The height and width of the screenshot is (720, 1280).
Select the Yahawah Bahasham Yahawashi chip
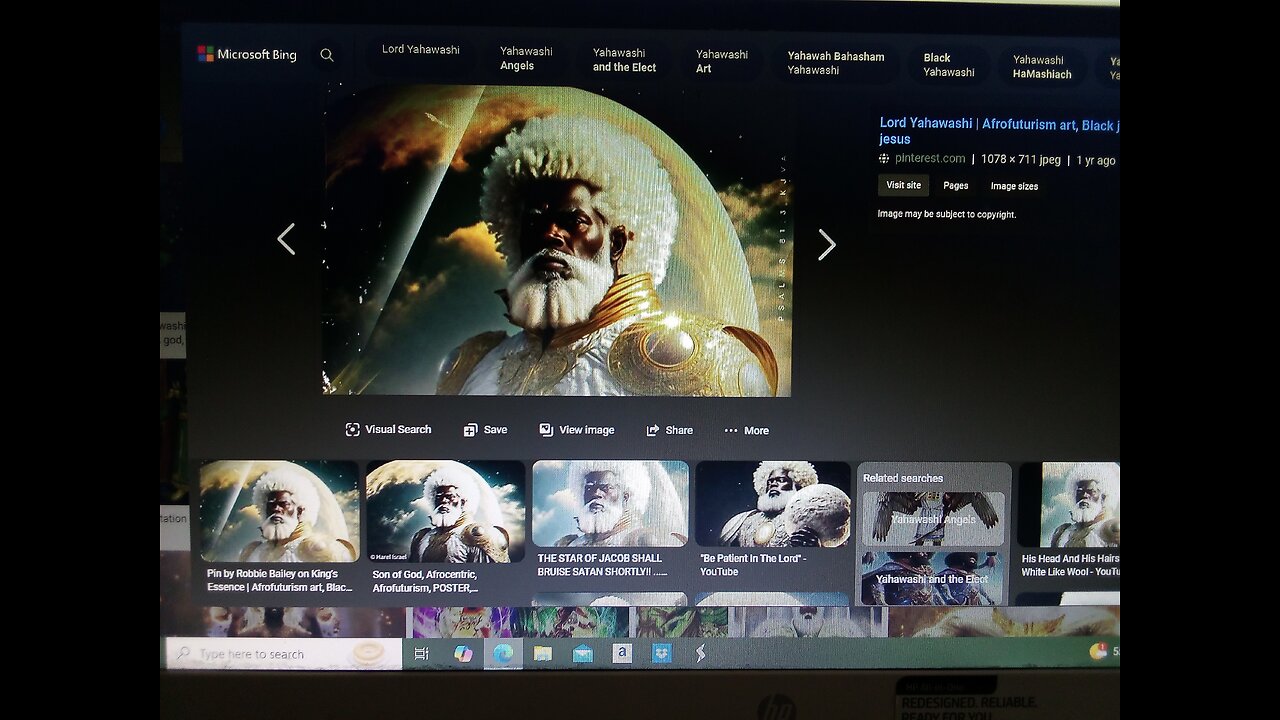tap(836, 63)
